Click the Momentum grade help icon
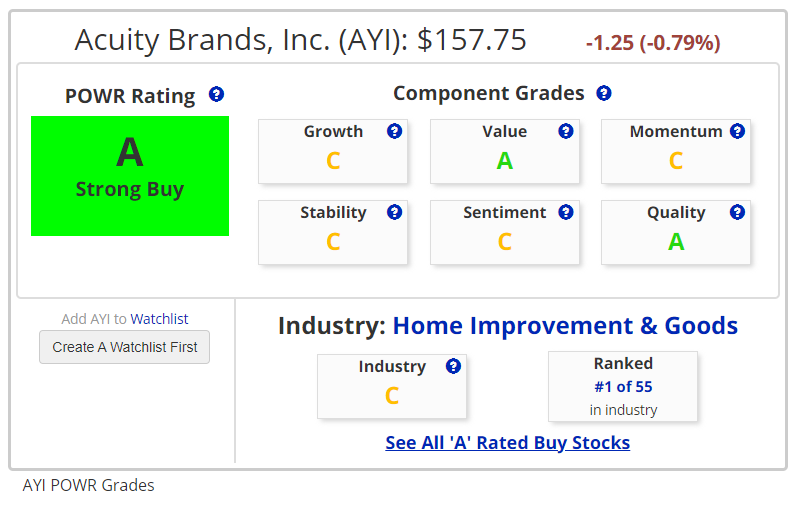Image resolution: width=800 pixels, height=509 pixels. pyautogui.click(x=737, y=131)
